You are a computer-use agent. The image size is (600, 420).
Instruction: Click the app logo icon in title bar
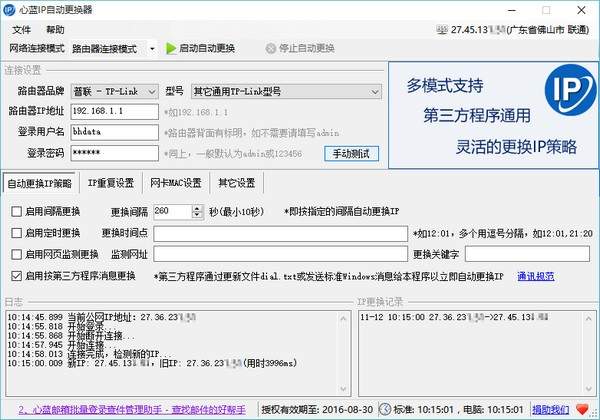click(x=10, y=10)
